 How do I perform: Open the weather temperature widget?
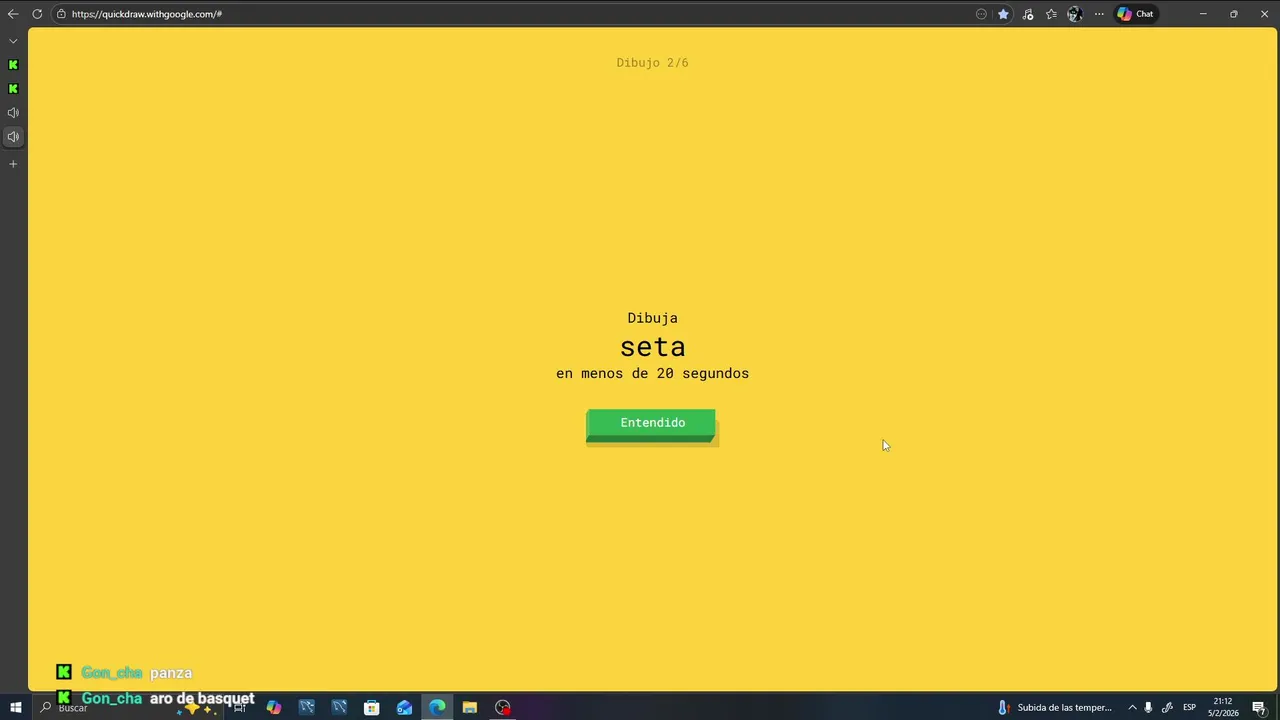1054,708
